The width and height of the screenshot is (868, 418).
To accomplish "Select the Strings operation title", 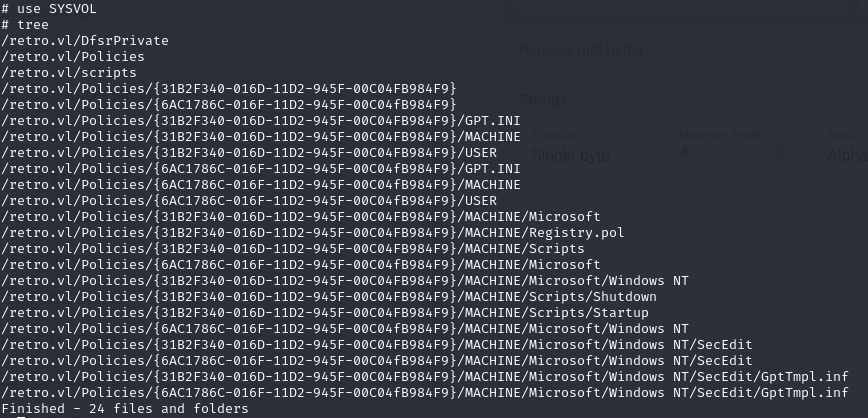I will 543,99.
